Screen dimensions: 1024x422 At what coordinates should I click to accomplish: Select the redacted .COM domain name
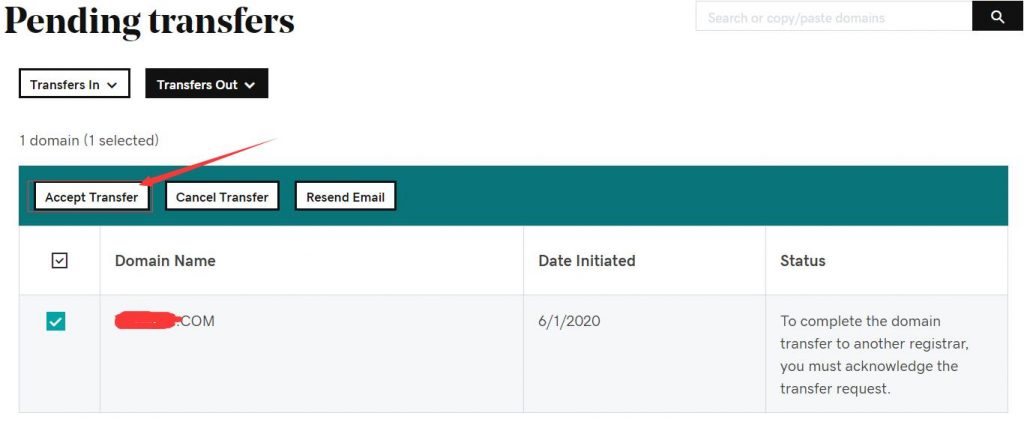[165, 321]
